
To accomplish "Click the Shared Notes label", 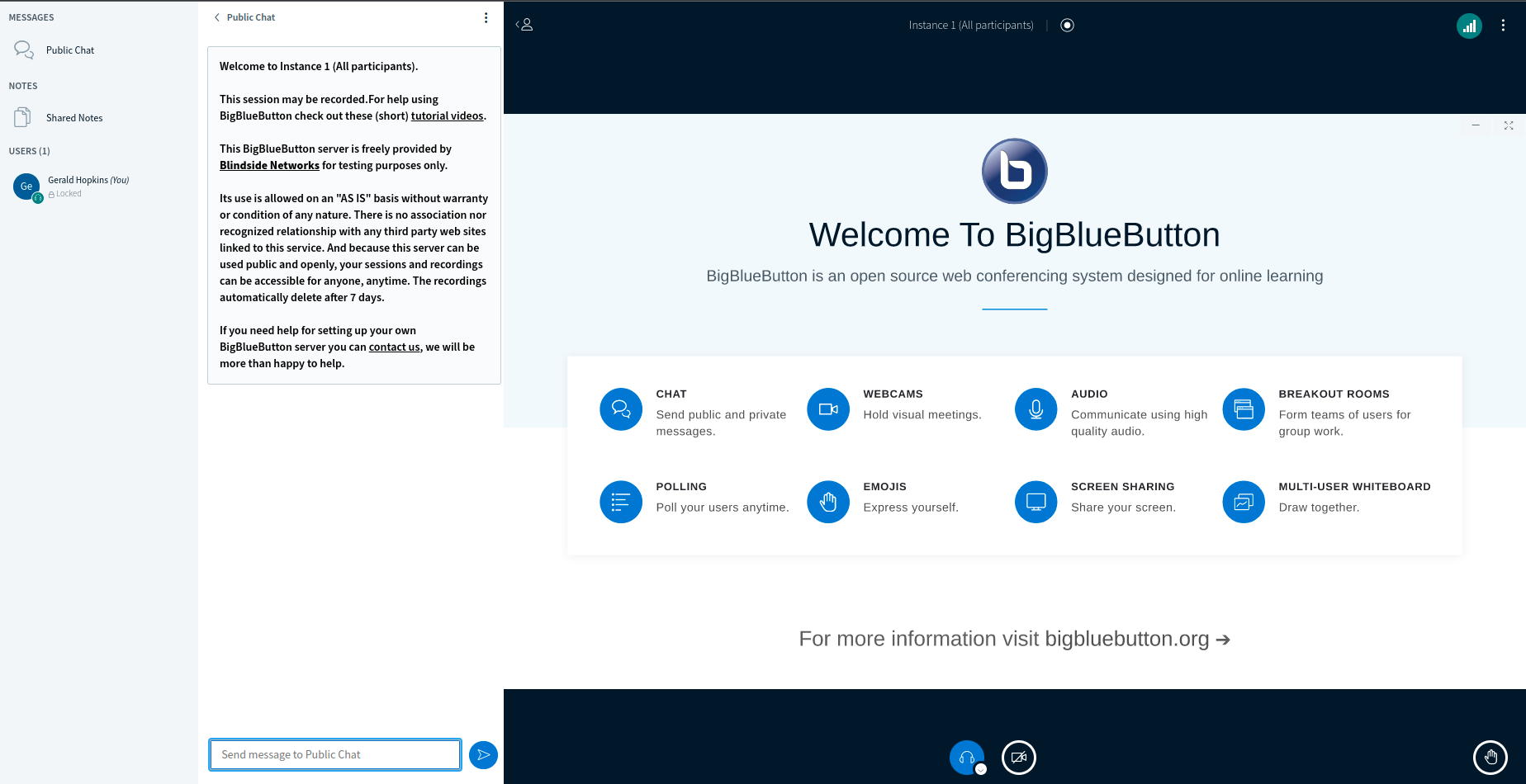I will click(74, 118).
